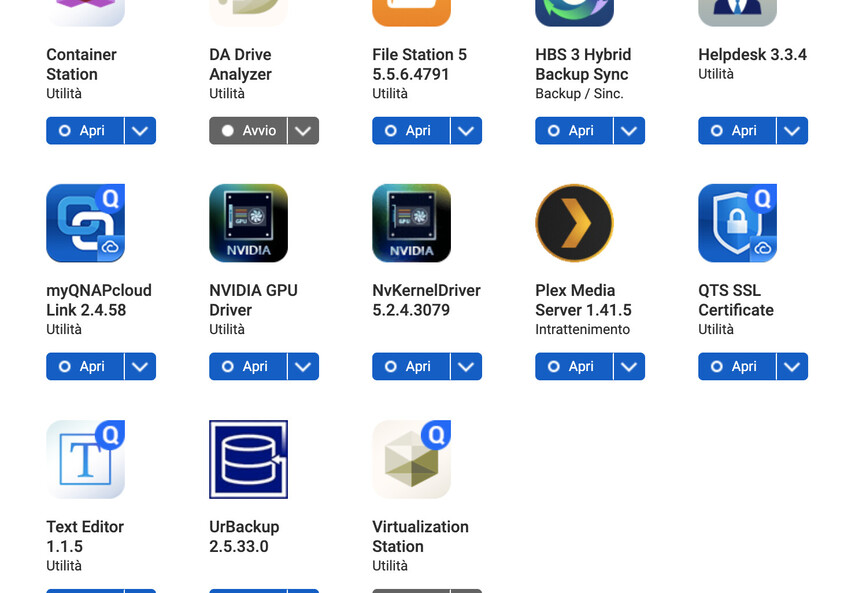The image size is (844, 593).
Task: Click the Plex Media Server 1.41.5 title
Action: (x=583, y=300)
